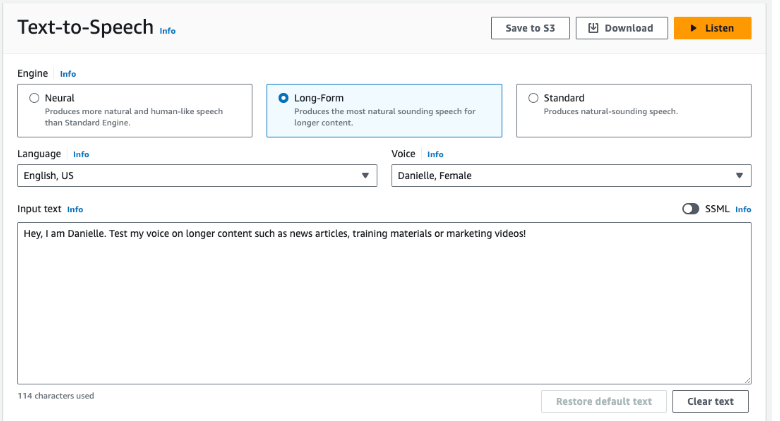Expand the Voice dropdown arrow
The width and height of the screenshot is (780, 421).
click(740, 176)
